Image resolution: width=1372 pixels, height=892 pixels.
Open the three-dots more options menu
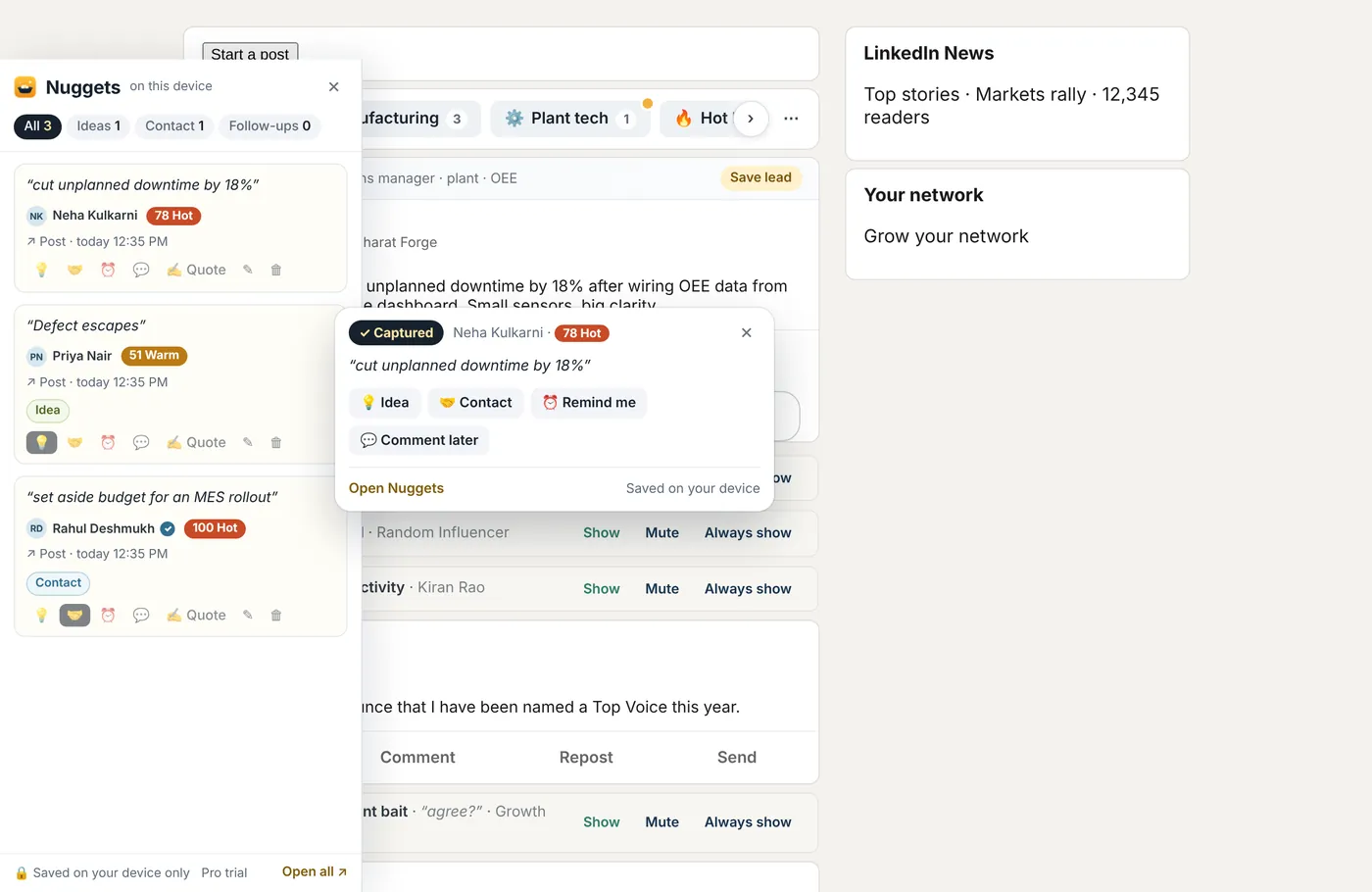click(792, 119)
